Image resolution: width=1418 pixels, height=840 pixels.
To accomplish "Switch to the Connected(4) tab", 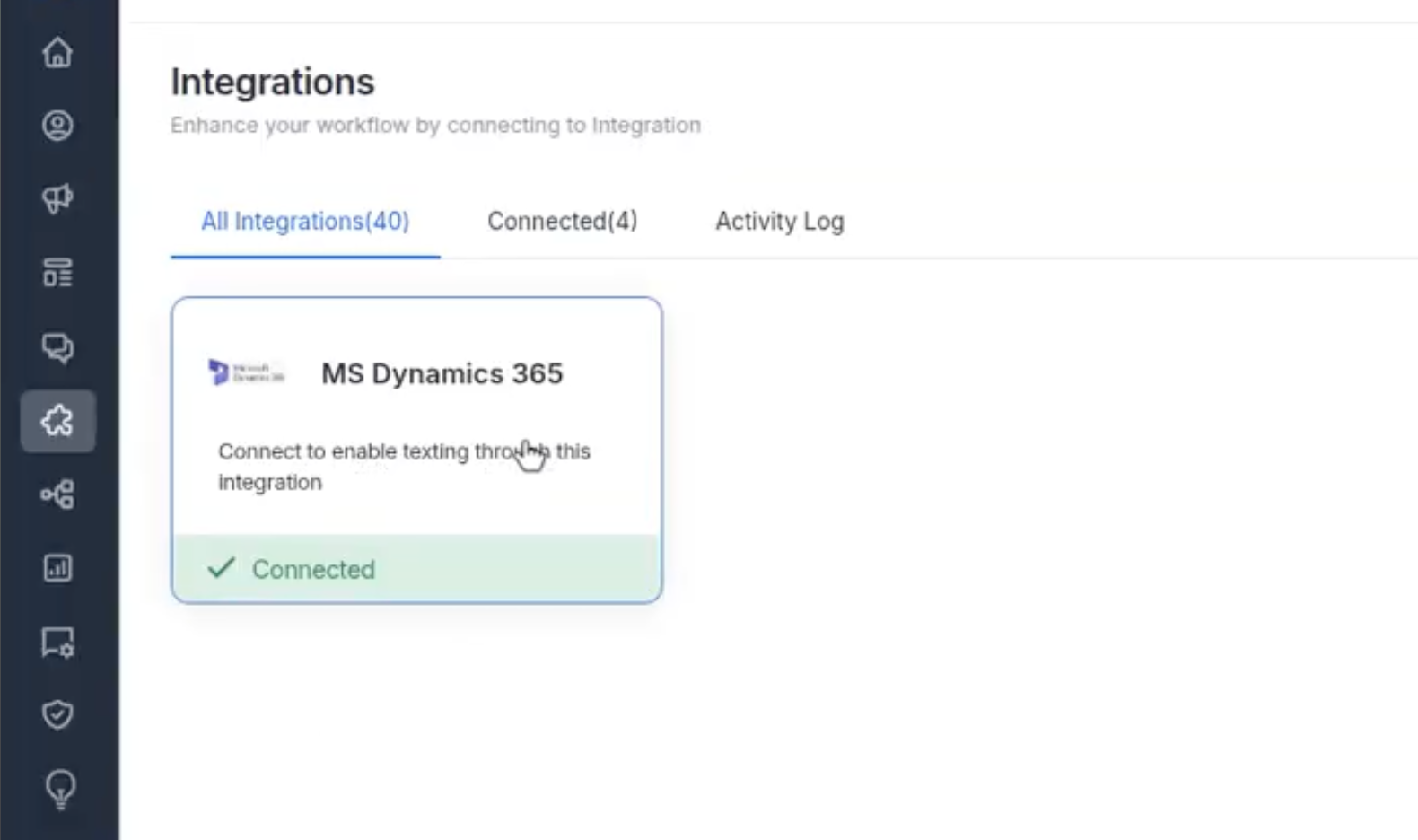I will point(563,222).
